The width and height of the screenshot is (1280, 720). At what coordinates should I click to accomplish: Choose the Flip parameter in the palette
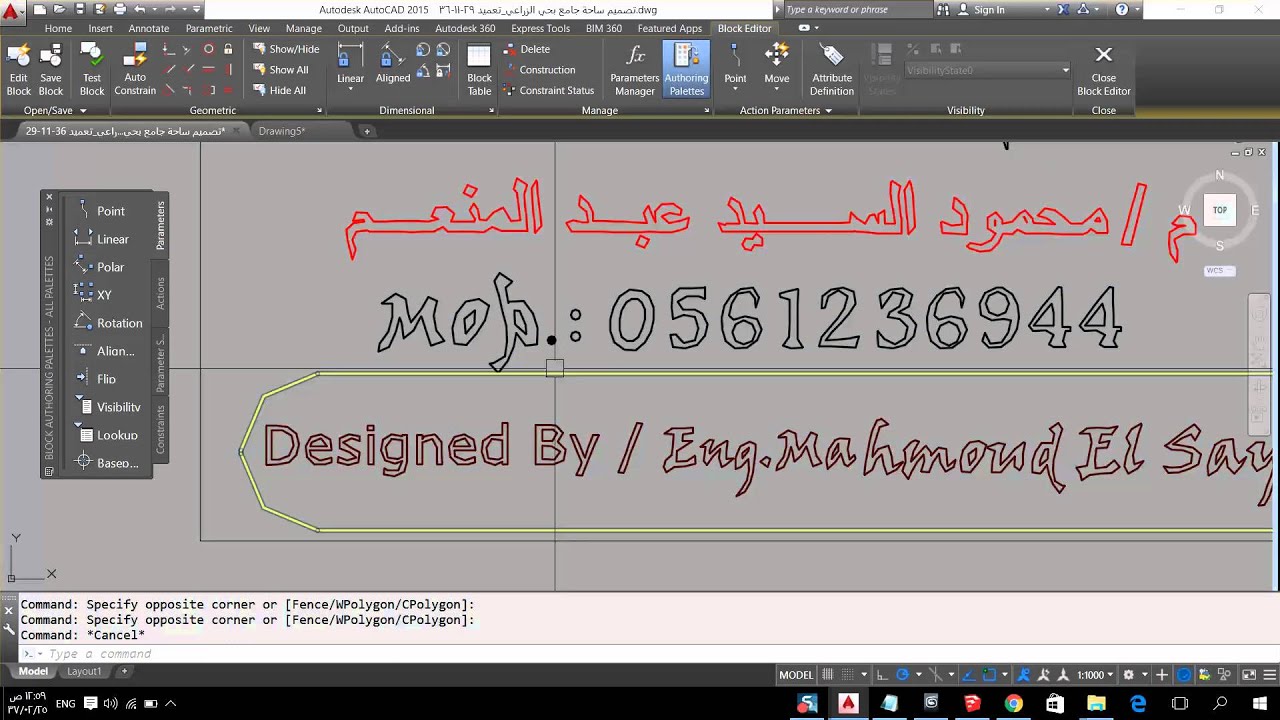coord(95,379)
